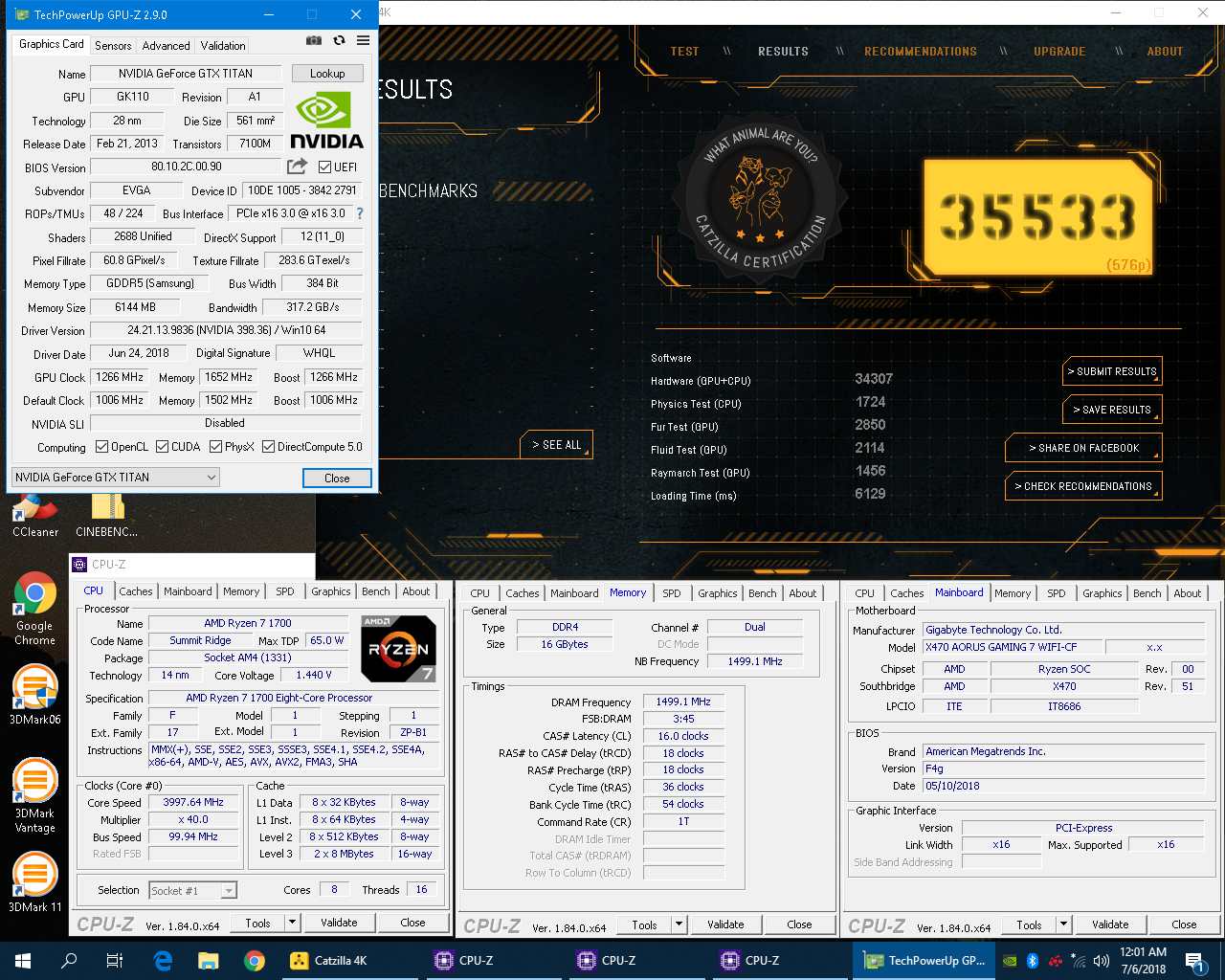Open Graphics tab in CPU-Z Mainboard window
This screenshot has height=980, width=1225.
click(1102, 593)
